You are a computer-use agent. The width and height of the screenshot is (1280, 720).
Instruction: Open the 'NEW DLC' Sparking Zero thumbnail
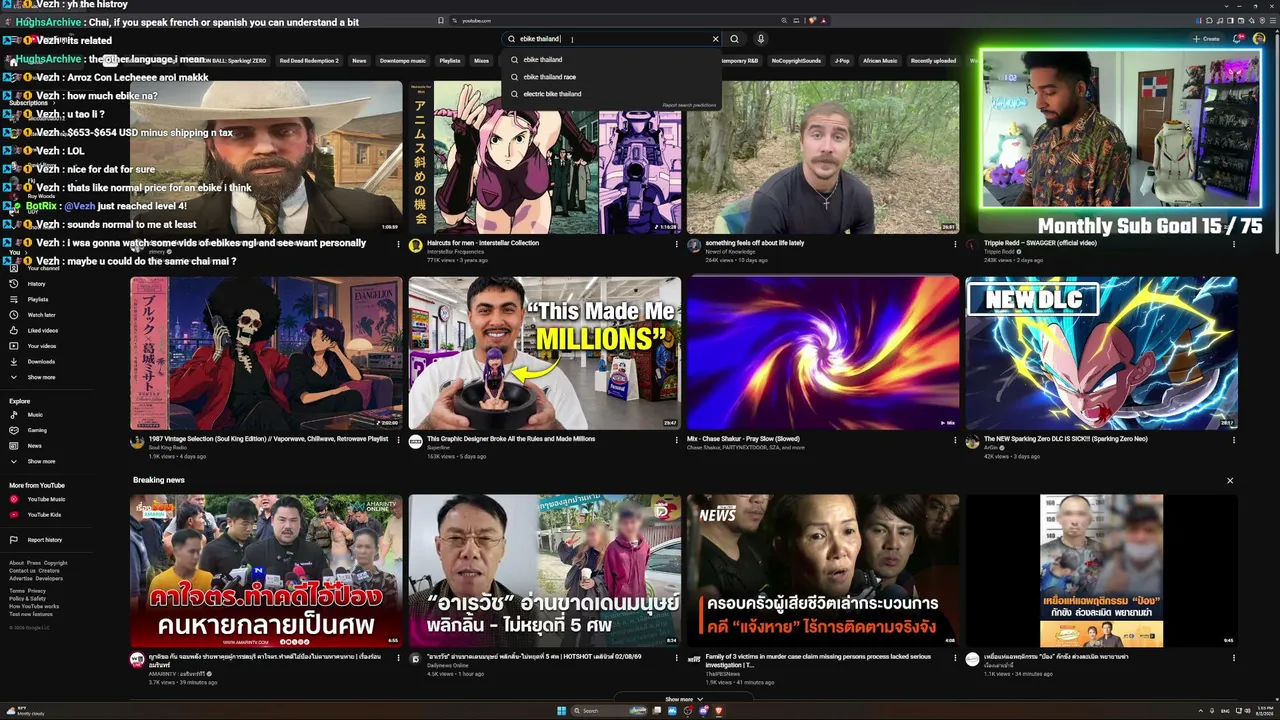[x=1101, y=354]
